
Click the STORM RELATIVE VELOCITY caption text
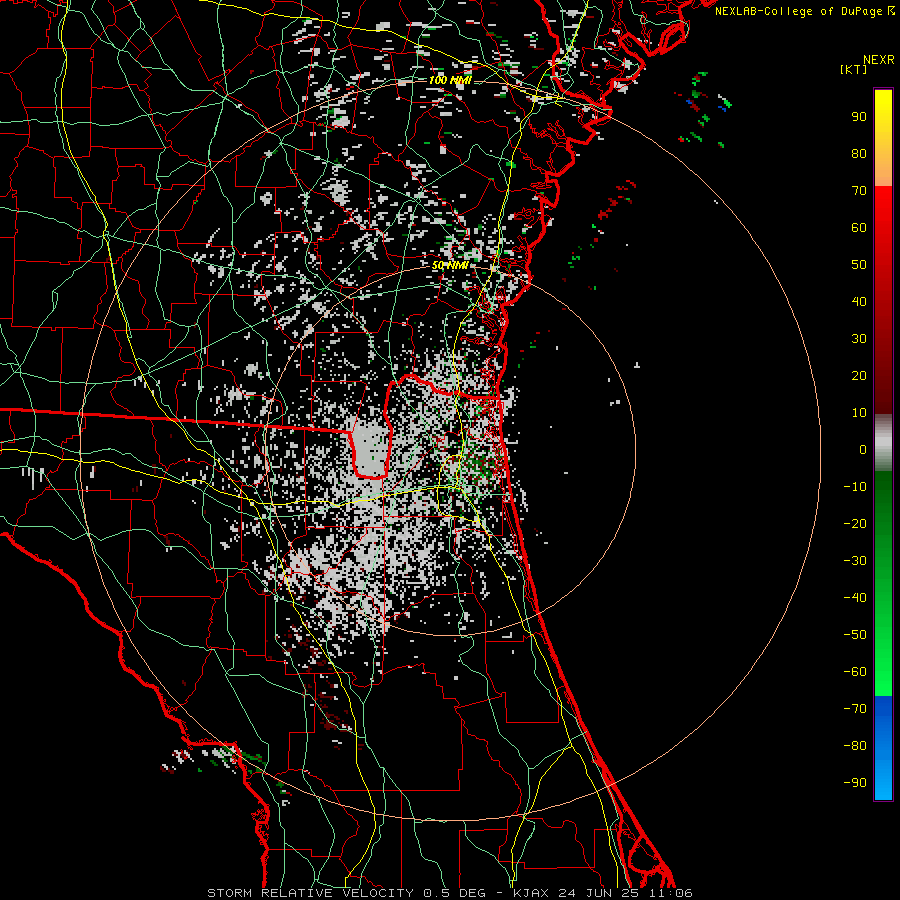tap(310, 893)
